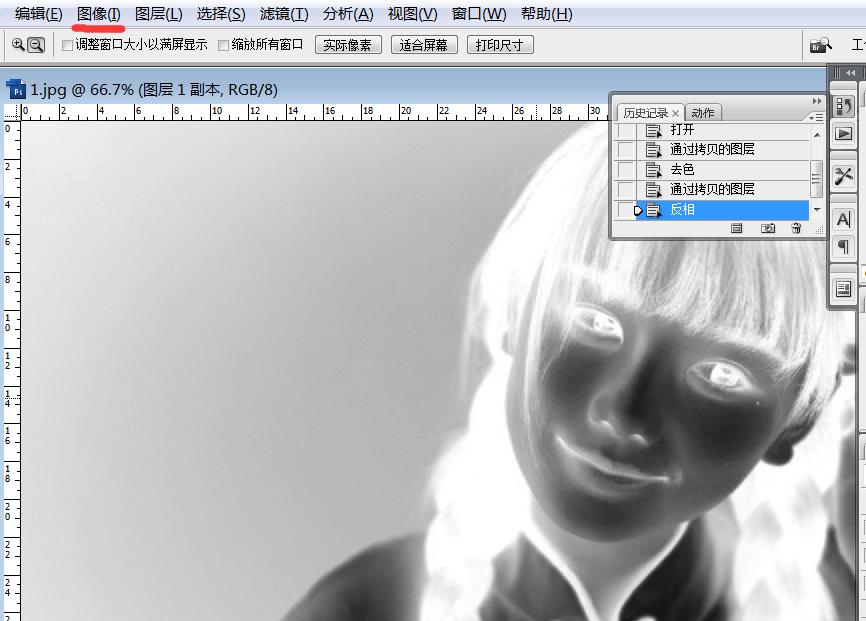
Task: Launch Adobe Bridge from the options bar
Action: (821, 45)
